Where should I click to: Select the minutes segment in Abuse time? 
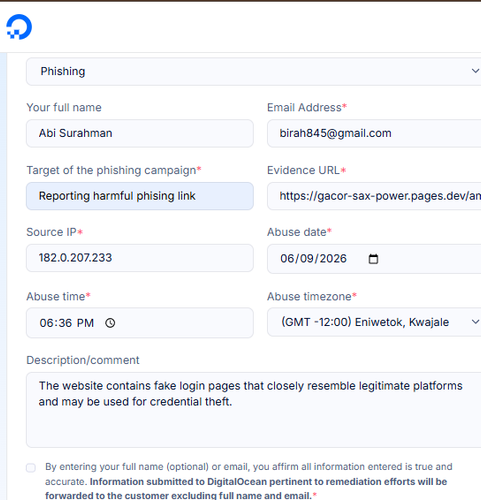coord(65,323)
